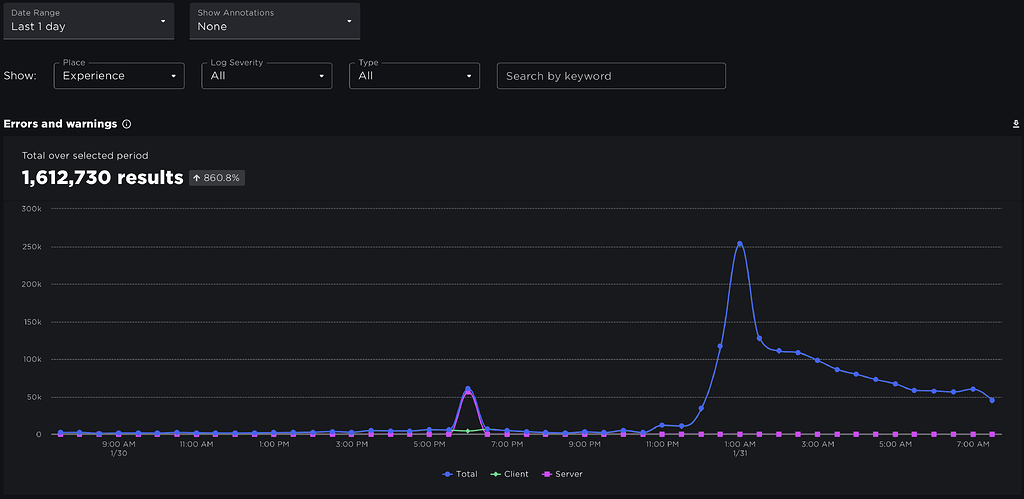1024x499 pixels.
Task: Click the 860.8% increase badge
Action: click(x=217, y=178)
